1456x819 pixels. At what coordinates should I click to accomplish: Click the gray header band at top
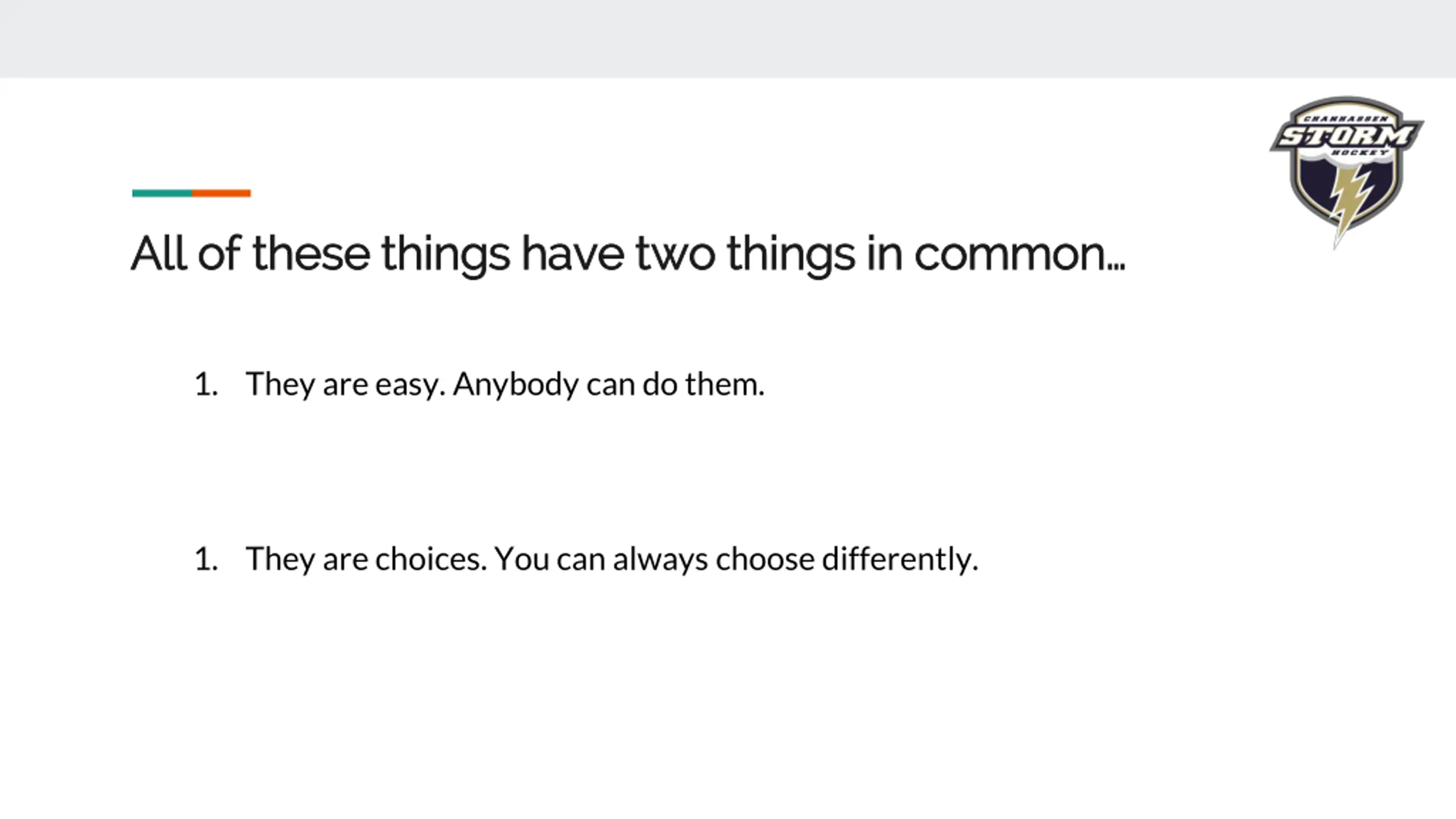pyautogui.click(x=728, y=39)
